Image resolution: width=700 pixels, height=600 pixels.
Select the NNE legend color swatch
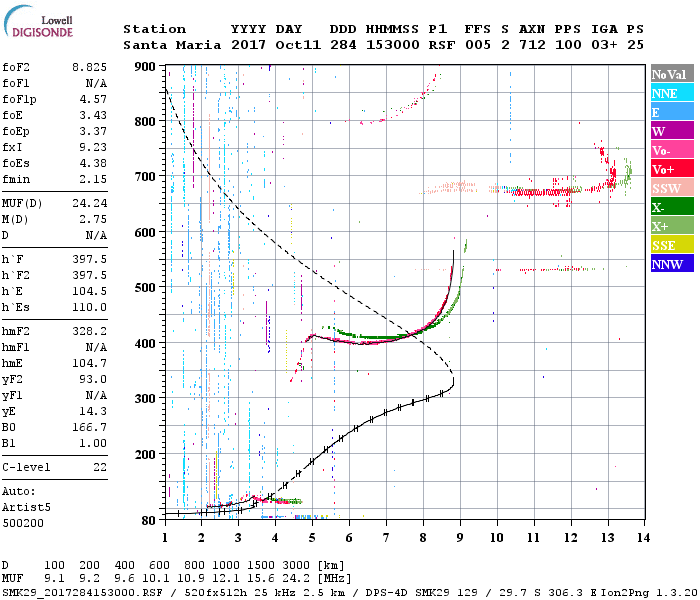pos(672,93)
